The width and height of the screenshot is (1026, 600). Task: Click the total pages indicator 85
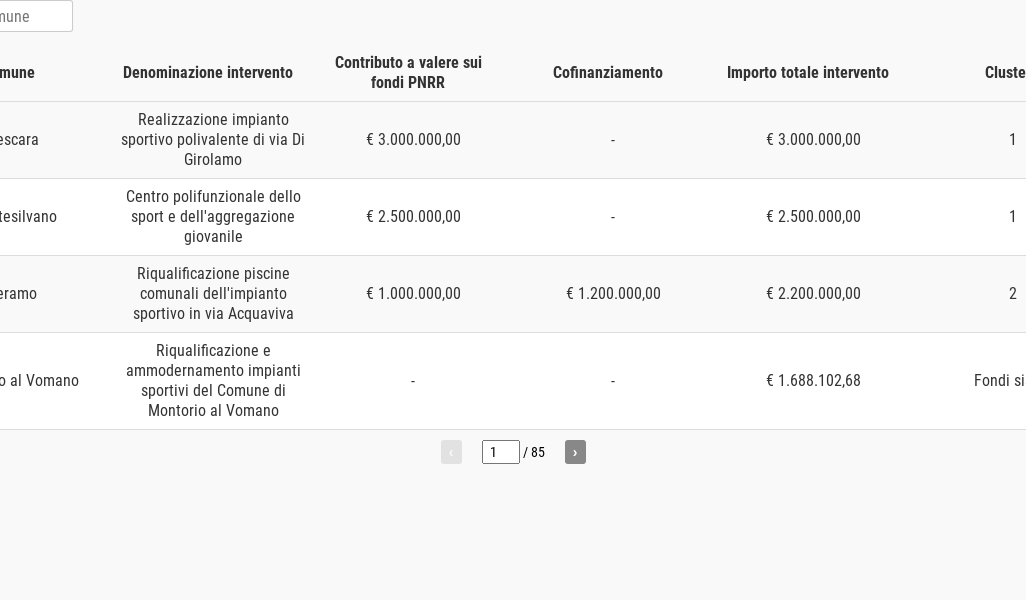pos(538,453)
